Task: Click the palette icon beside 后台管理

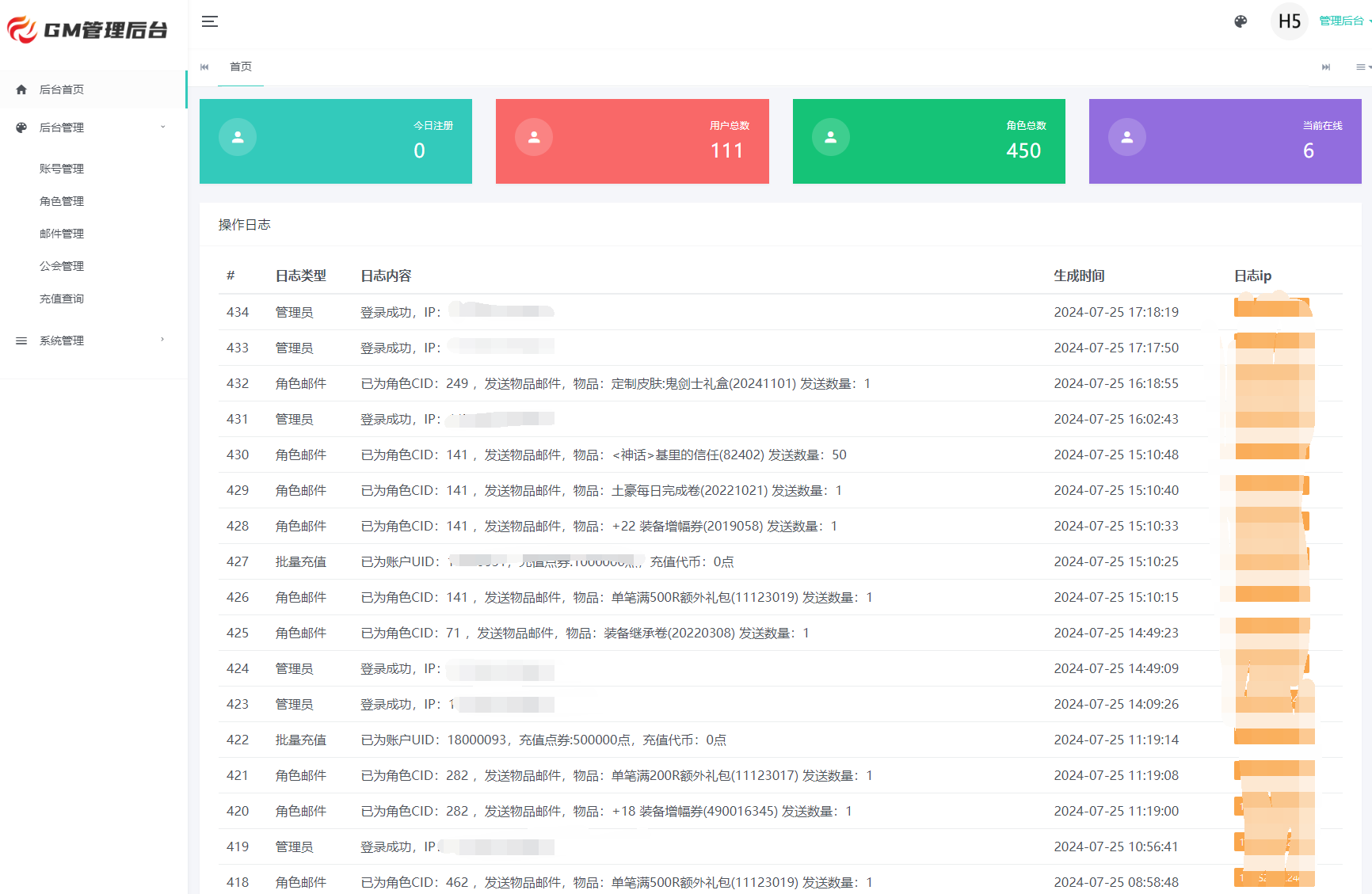Action: (x=21, y=127)
